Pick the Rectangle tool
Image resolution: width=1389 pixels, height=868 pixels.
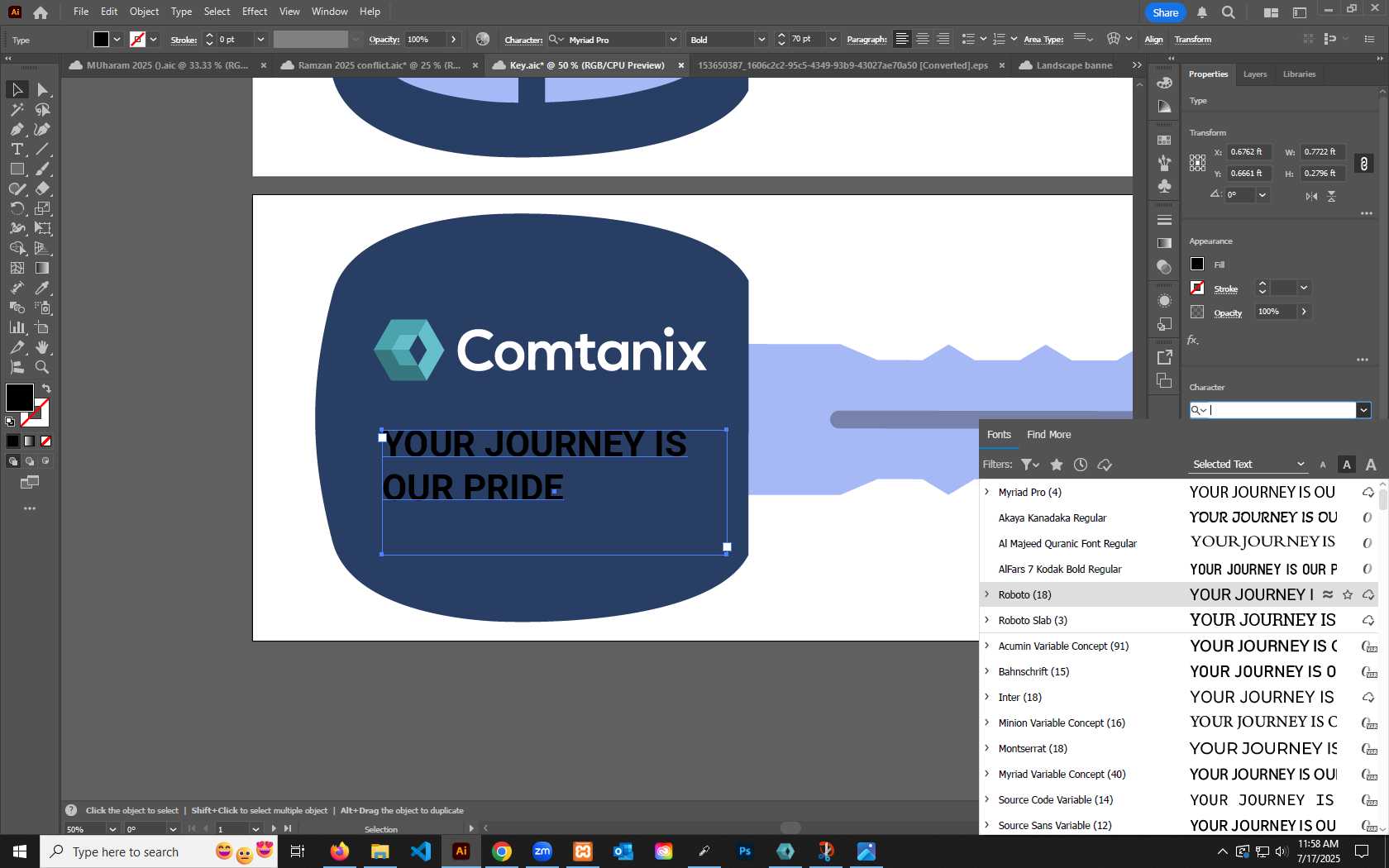[17, 169]
